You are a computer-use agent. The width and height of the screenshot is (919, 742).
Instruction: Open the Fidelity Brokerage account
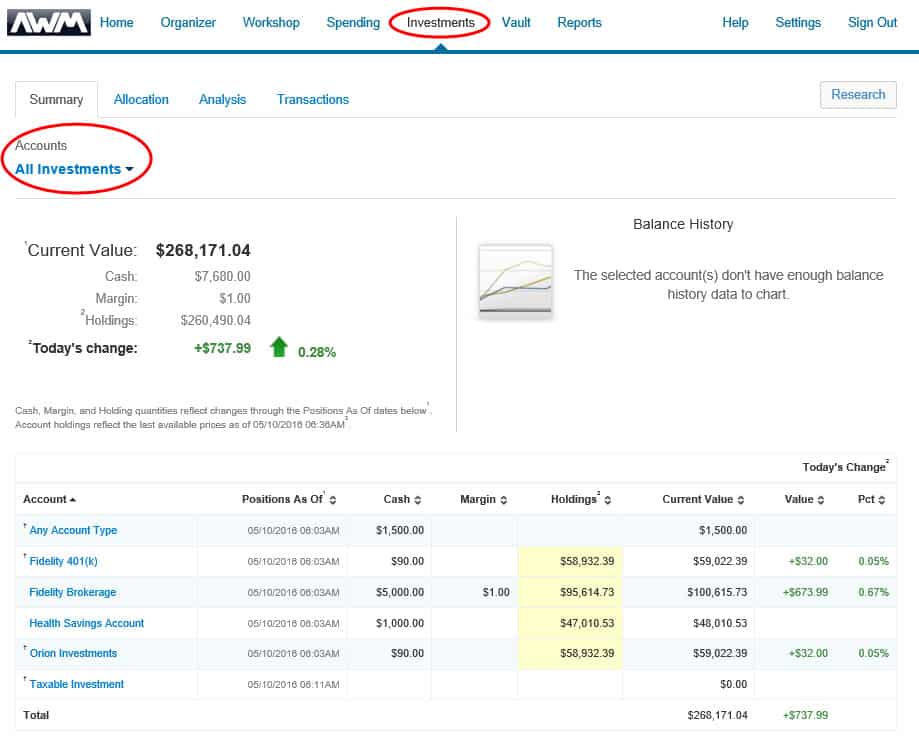[73, 593]
